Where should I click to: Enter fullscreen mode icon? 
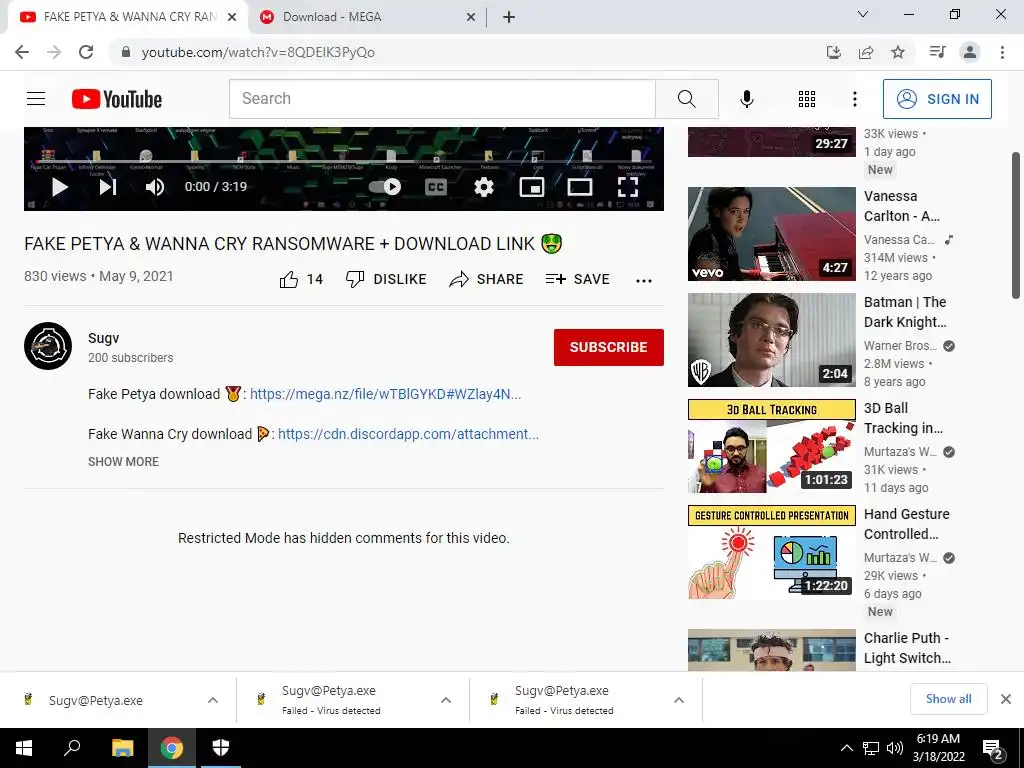coord(628,187)
